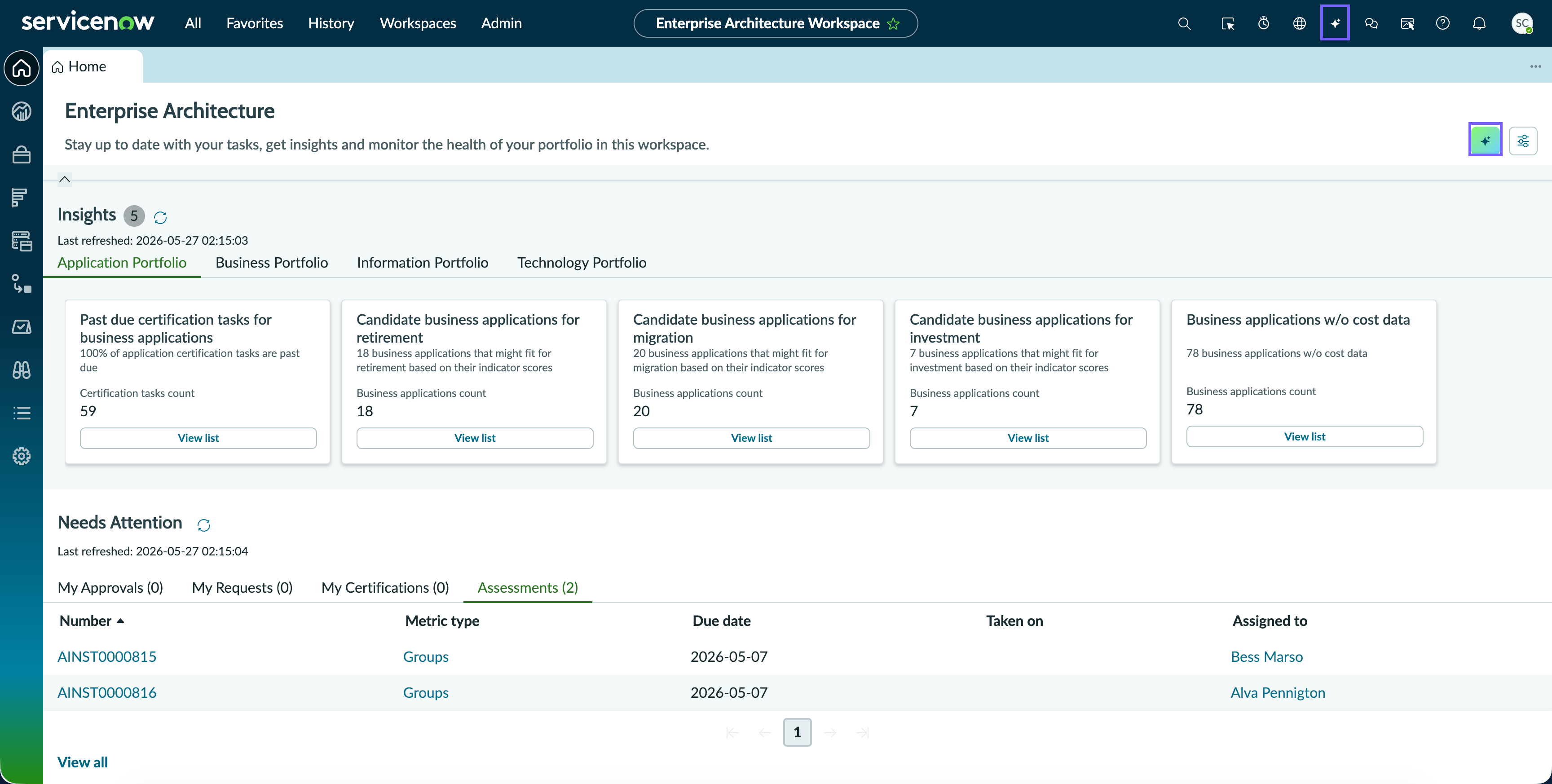Open the SC user avatar menu
Screen dimensions: 1552x784
pos(1522,23)
